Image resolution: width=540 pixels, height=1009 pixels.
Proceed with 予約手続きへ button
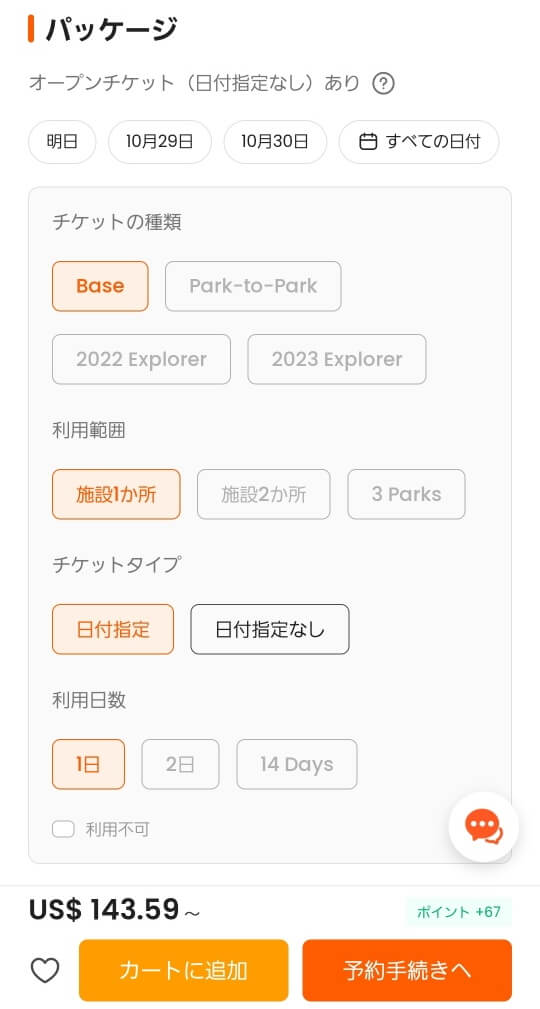point(407,970)
